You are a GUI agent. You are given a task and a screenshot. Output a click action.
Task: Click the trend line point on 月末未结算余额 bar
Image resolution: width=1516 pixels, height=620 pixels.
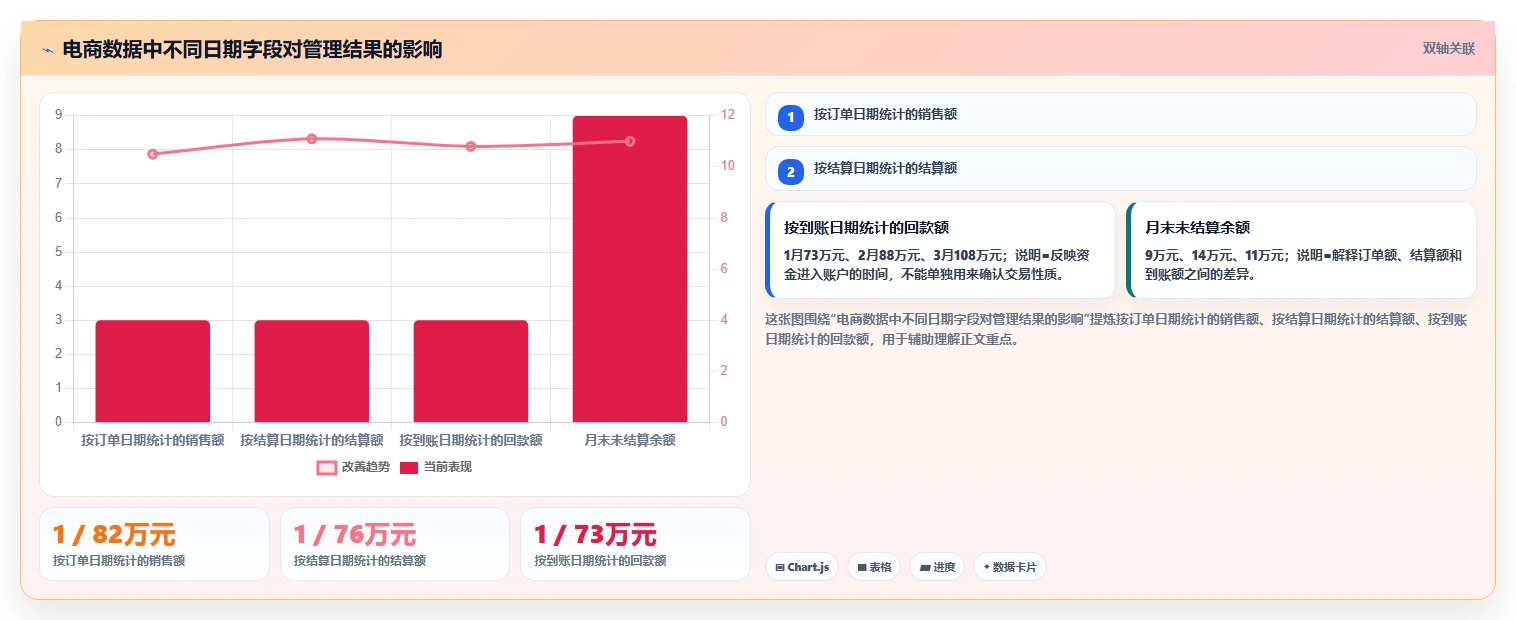point(630,141)
